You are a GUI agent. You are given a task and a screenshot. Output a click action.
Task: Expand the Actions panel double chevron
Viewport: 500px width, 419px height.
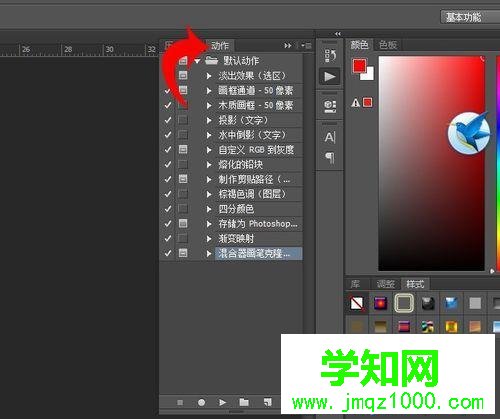(287, 45)
